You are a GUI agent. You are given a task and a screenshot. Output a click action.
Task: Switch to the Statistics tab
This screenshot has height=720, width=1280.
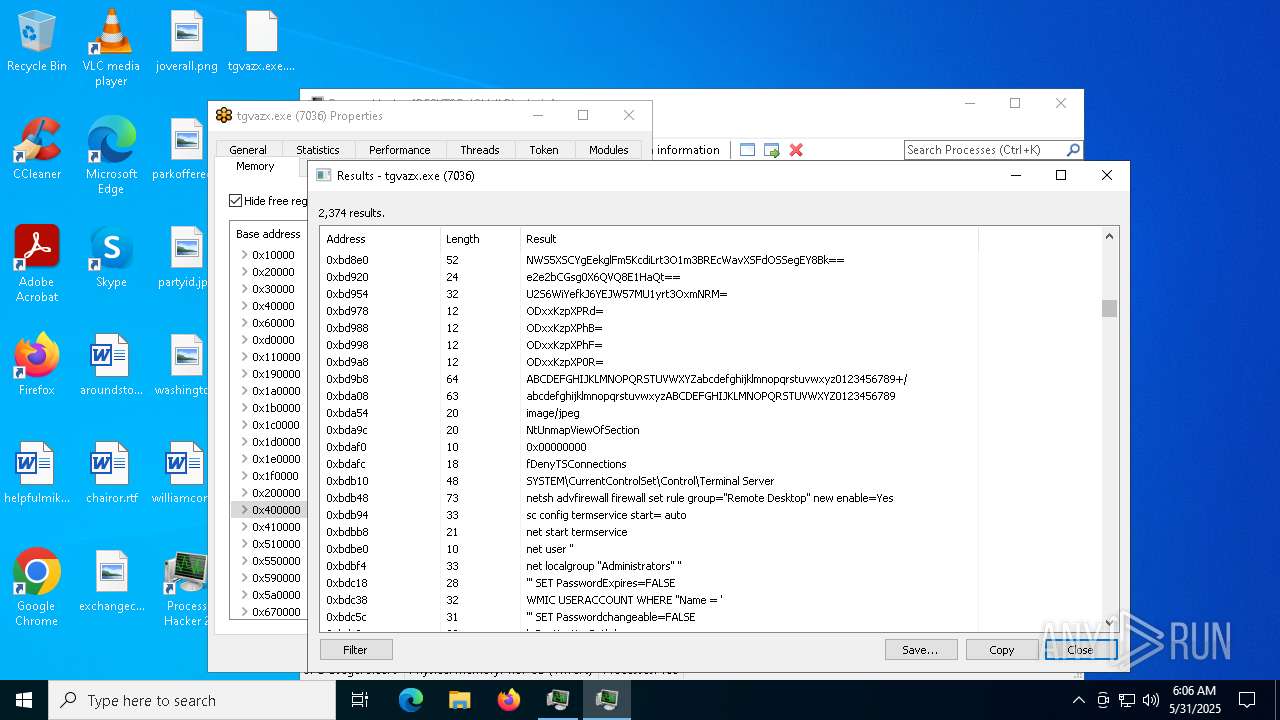318,150
